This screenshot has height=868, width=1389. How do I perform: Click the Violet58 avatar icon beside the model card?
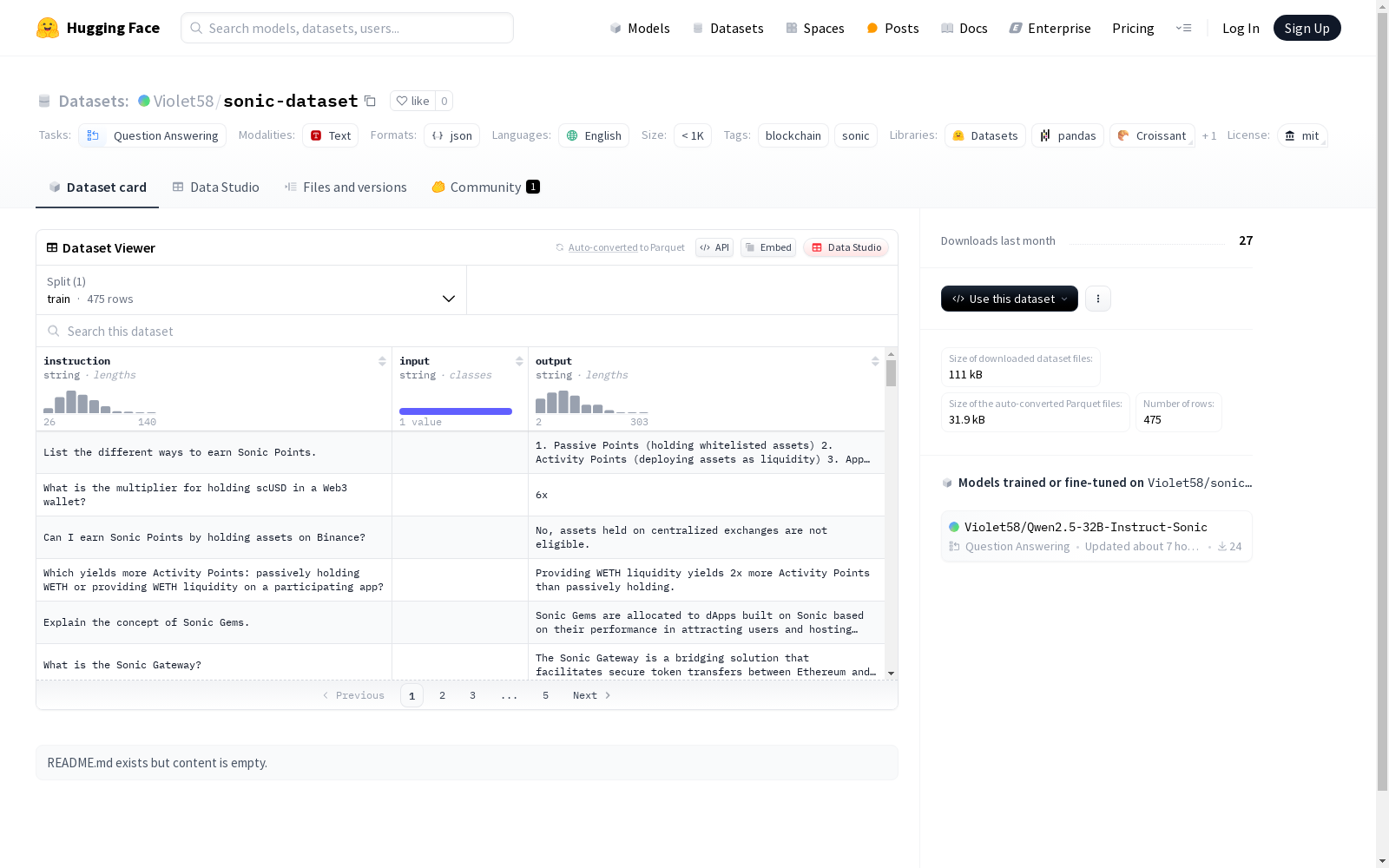954,527
